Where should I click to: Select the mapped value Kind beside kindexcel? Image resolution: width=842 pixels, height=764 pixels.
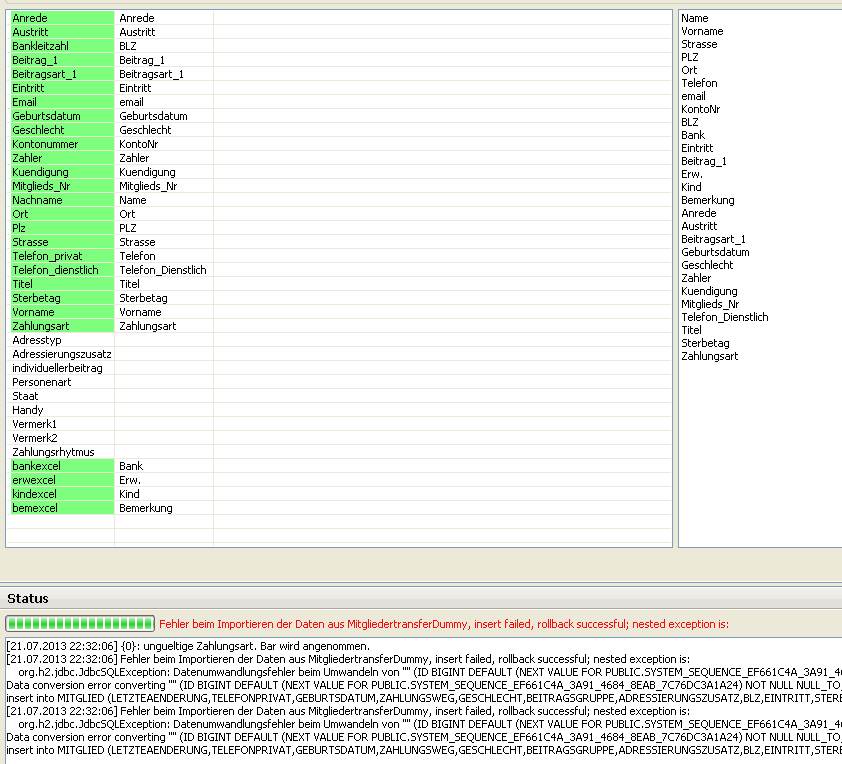[130, 494]
